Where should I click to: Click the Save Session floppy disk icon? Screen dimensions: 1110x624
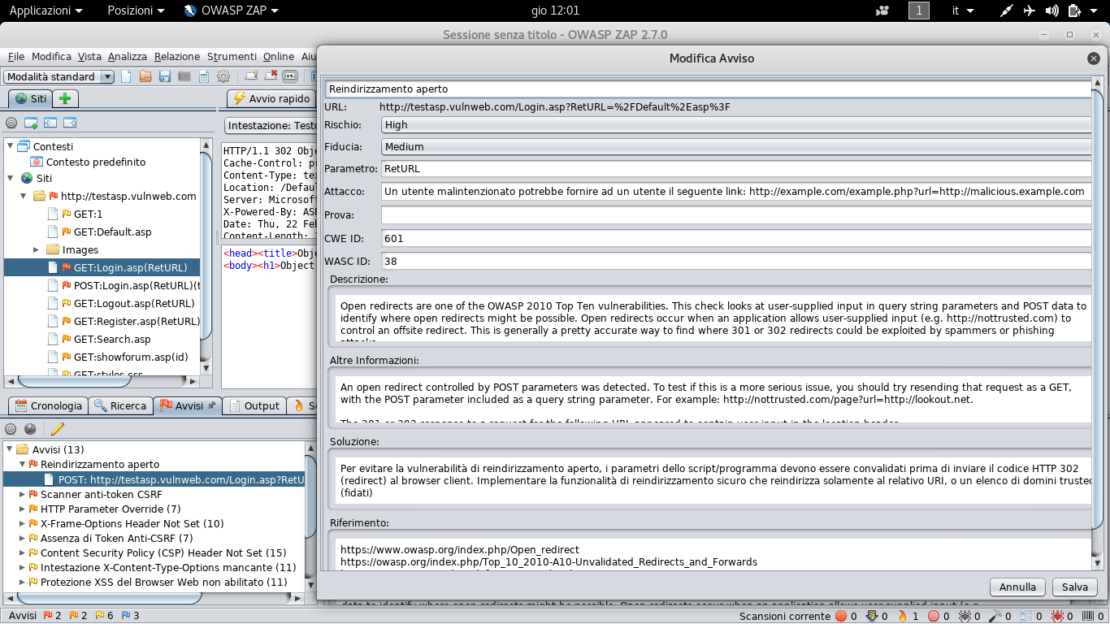[x=165, y=76]
